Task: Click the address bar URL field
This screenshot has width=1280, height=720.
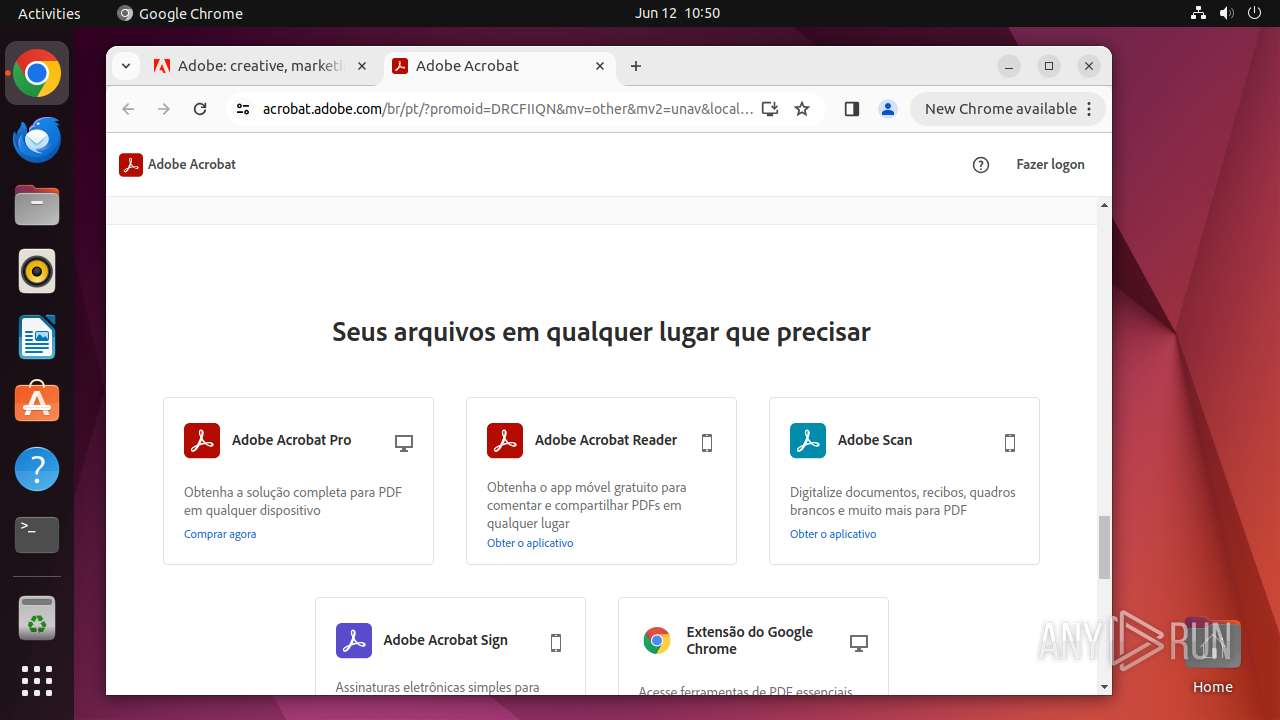Action: (508, 109)
